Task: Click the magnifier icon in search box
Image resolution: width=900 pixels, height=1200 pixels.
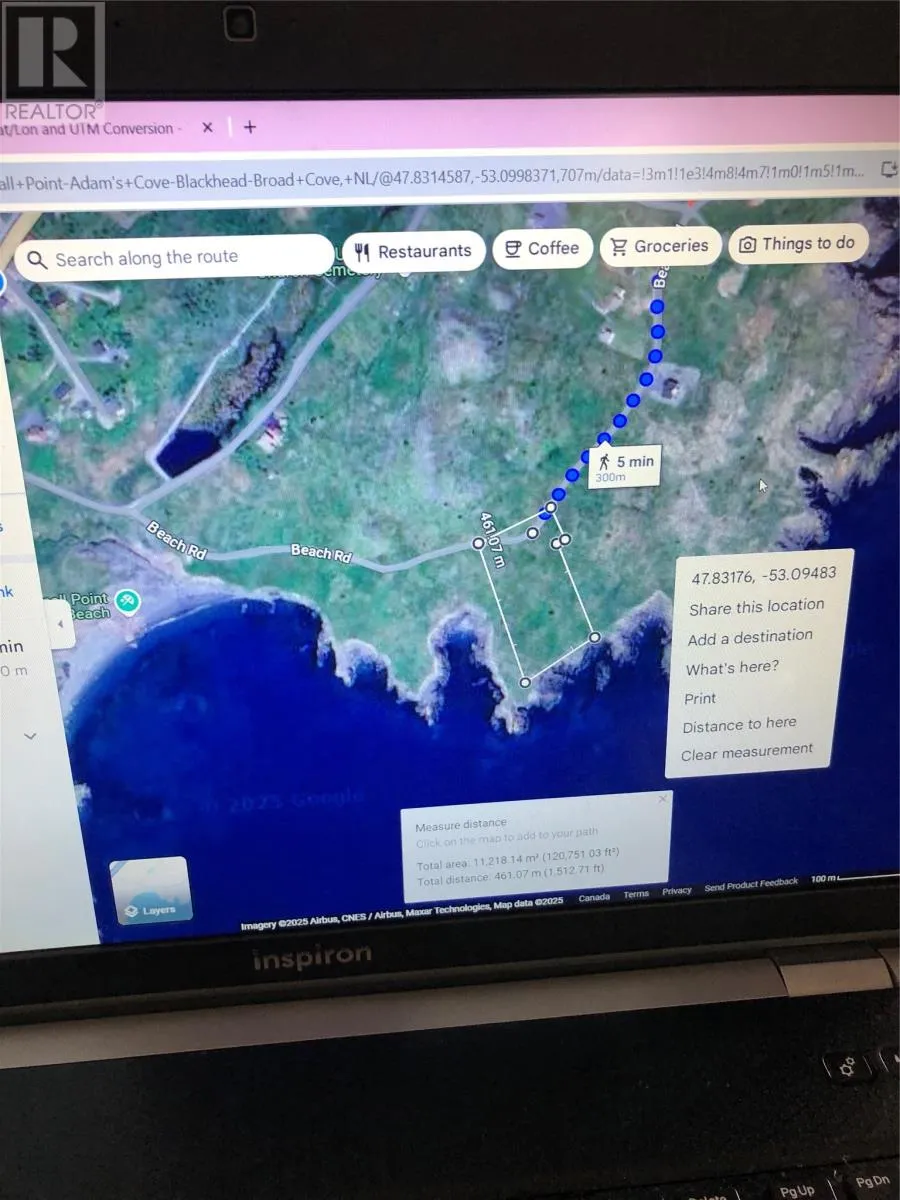Action: click(37, 261)
